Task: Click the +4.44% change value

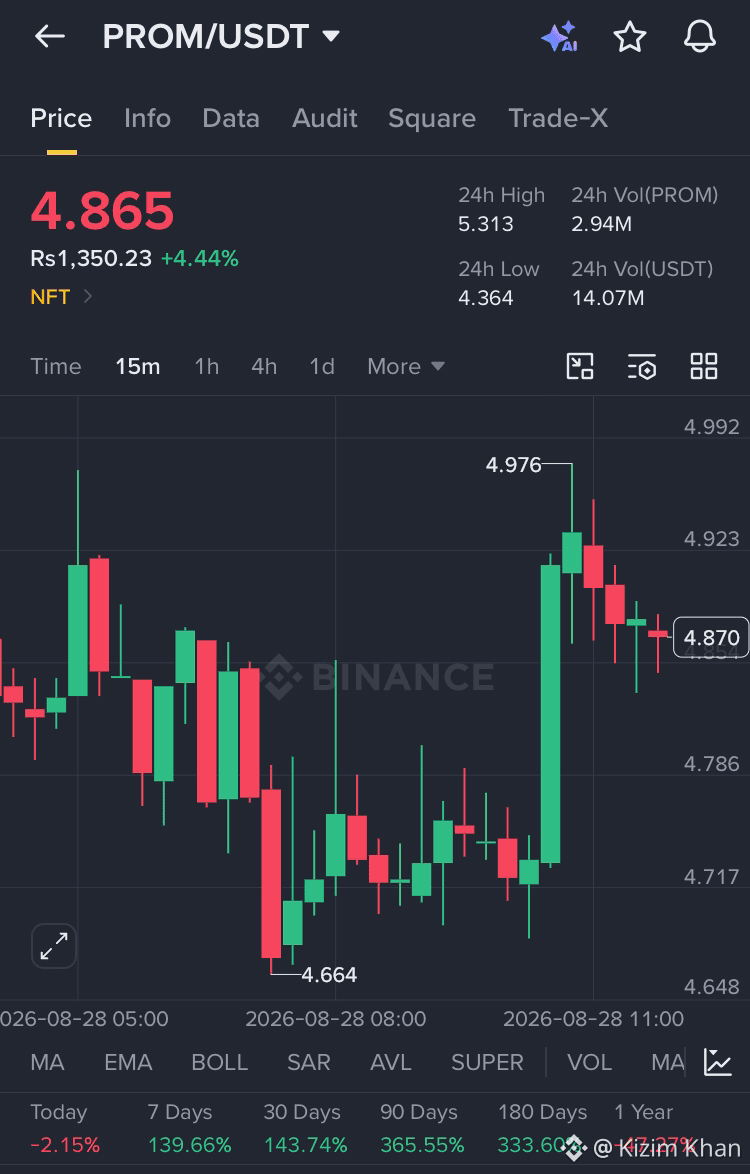Action: (200, 258)
